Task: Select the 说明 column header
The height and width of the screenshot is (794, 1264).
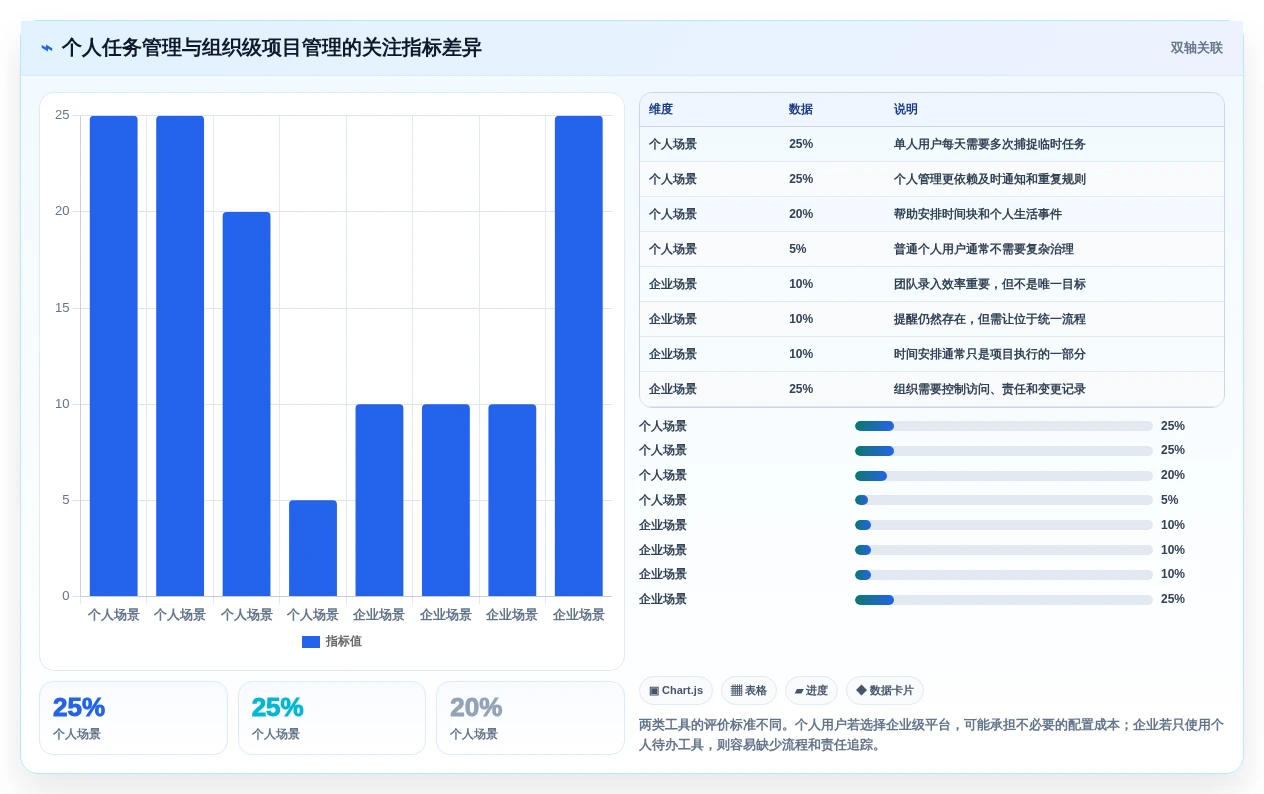Action: click(906, 110)
